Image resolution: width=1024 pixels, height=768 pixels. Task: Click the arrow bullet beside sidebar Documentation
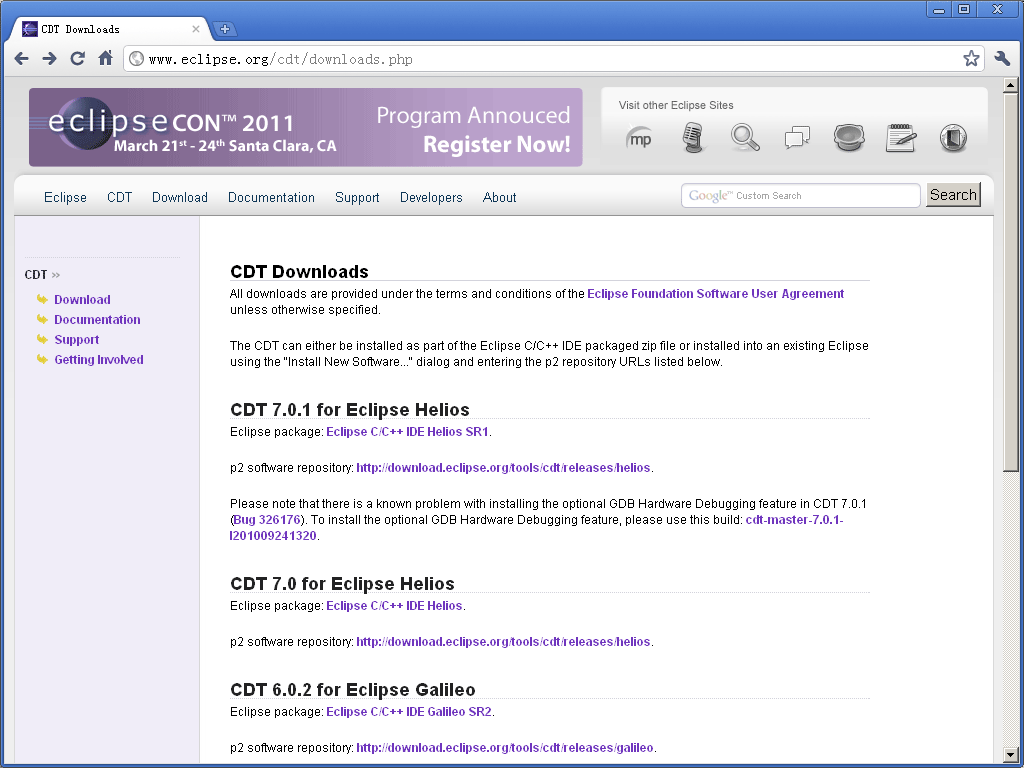(42, 319)
